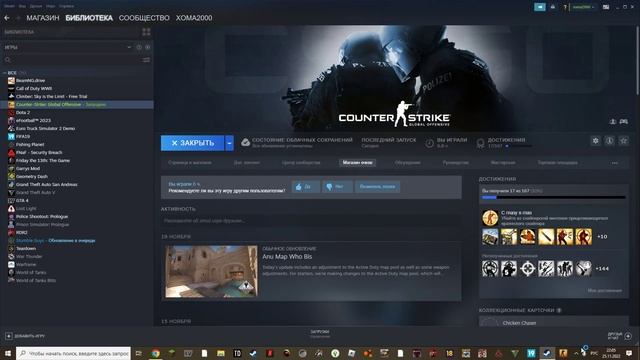Image resolution: width=640 pixels, height=360 pixels.
Task: Click the vertical scrollbar at right edge
Action: tap(638, 61)
